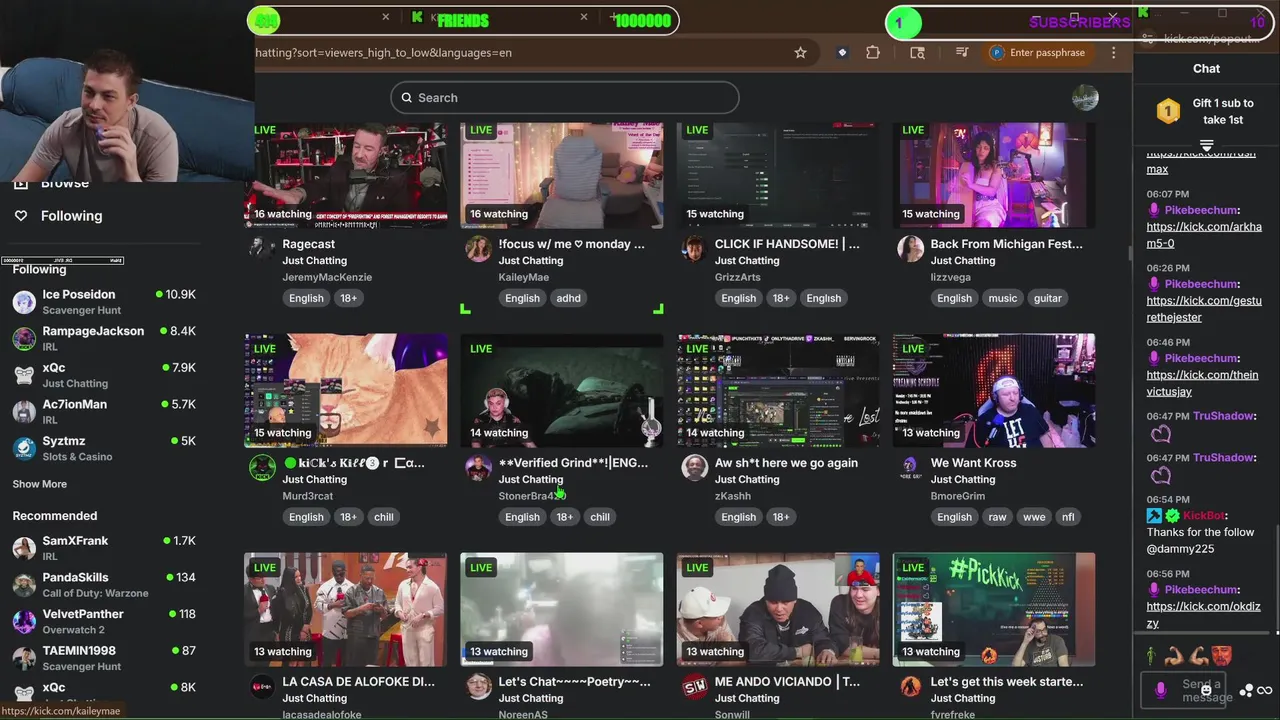Click the raw tag under BmoreGrim
Image resolution: width=1280 pixels, height=720 pixels.
(x=998, y=517)
